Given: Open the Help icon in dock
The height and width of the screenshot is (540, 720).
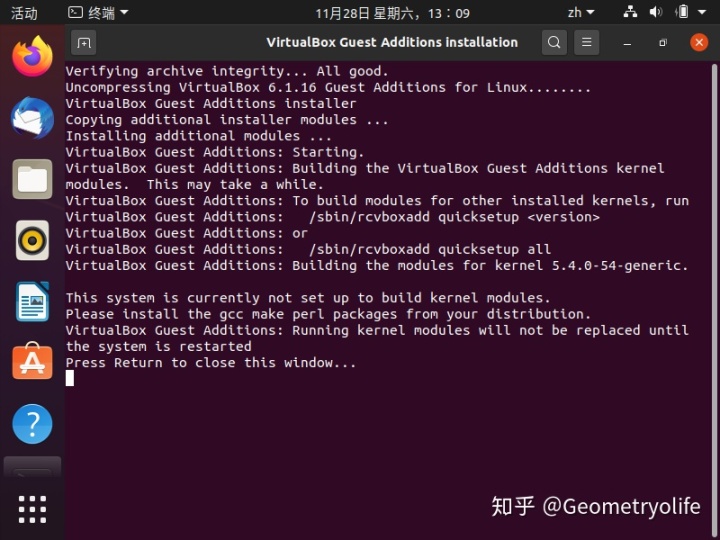Looking at the screenshot, I should coord(32,424).
